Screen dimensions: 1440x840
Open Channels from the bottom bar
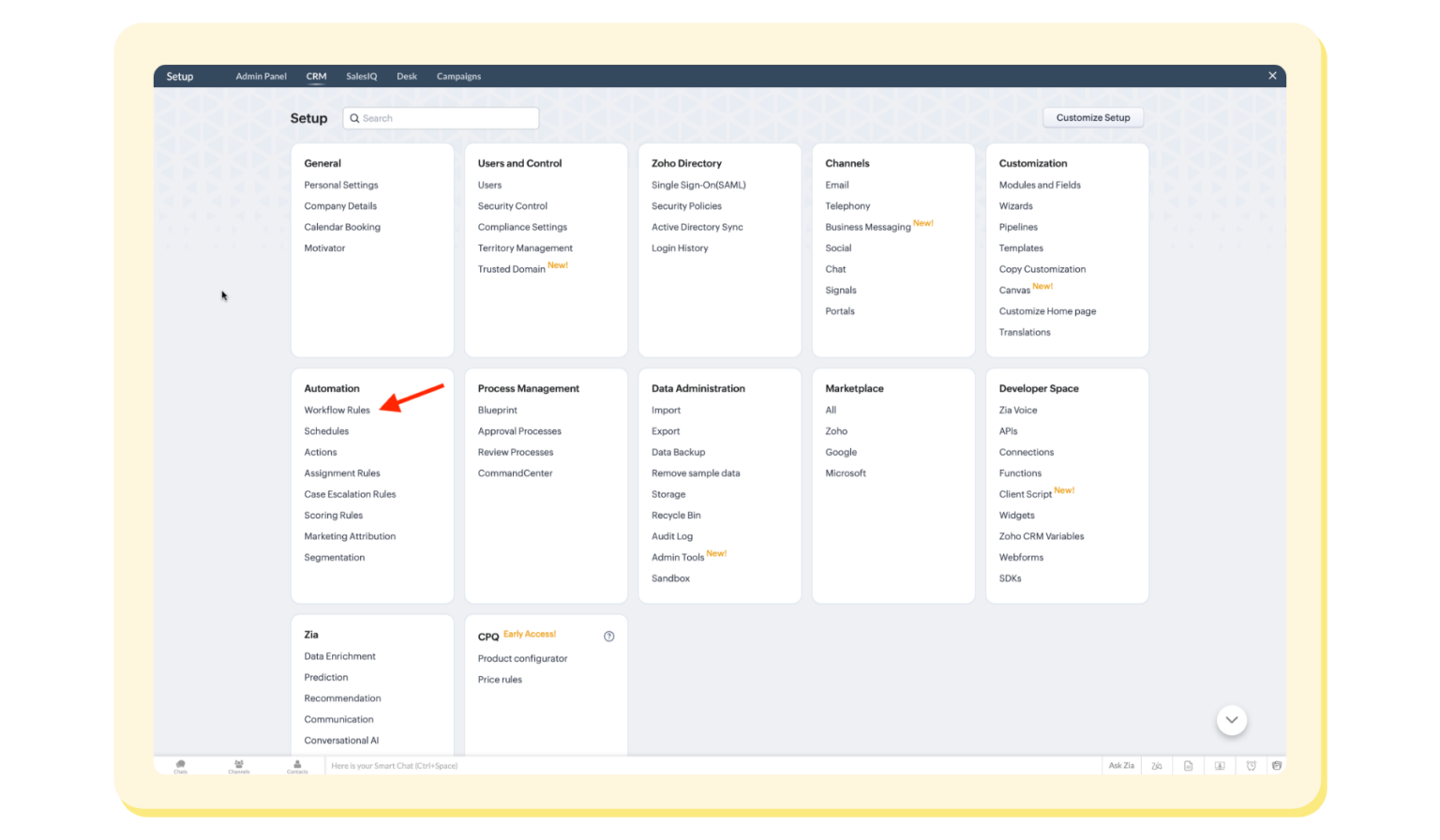coord(239,765)
